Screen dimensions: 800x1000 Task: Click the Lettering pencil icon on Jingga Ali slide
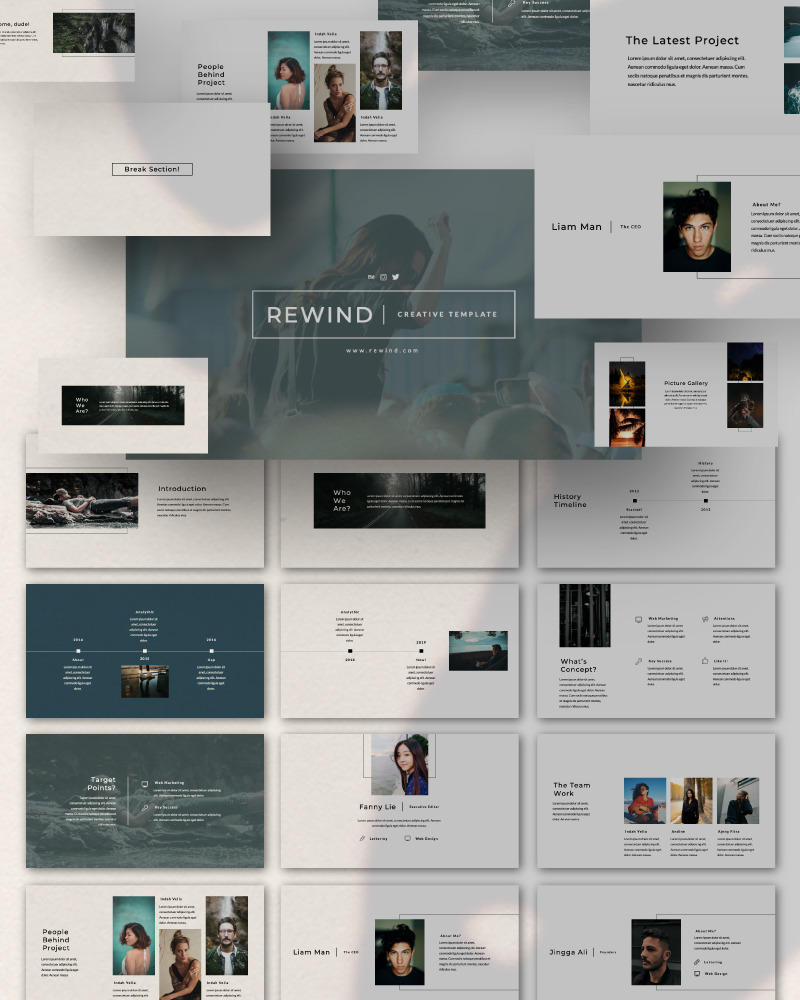(695, 962)
